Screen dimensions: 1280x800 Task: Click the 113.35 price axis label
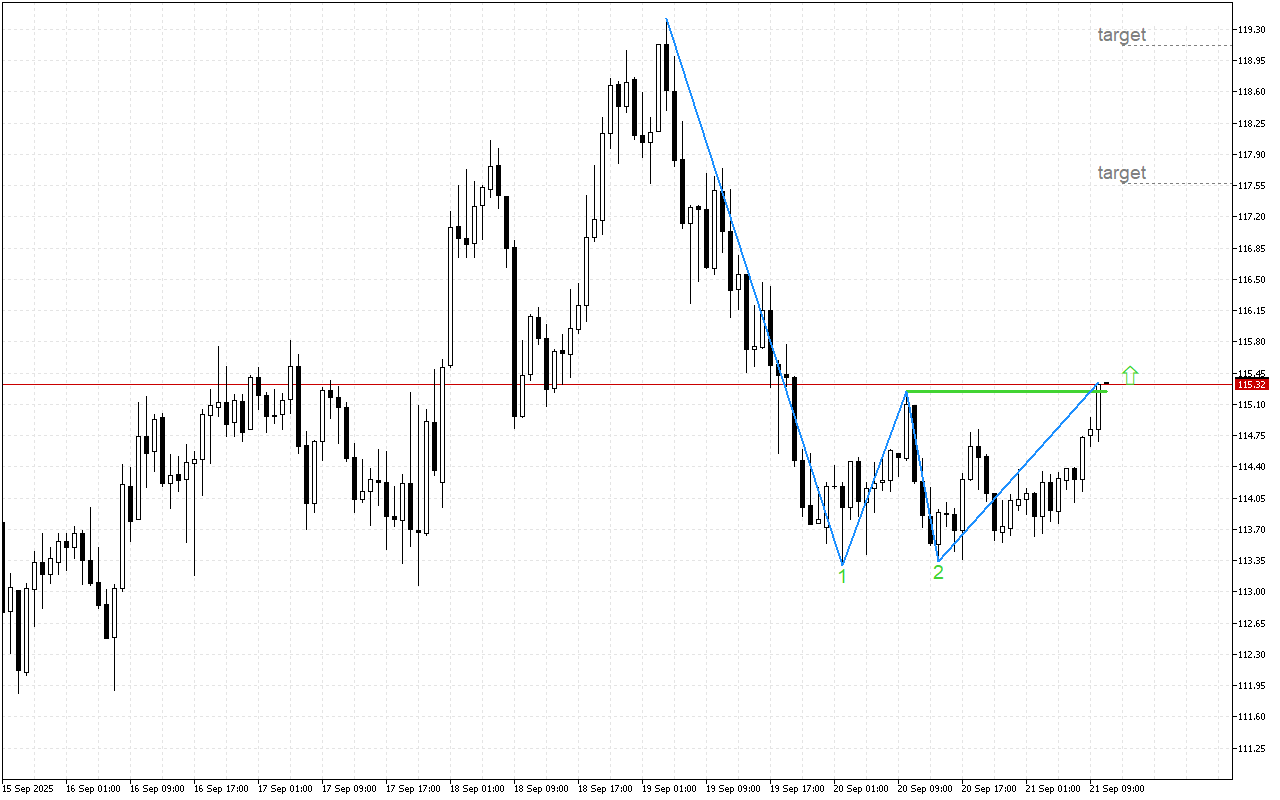point(1251,561)
